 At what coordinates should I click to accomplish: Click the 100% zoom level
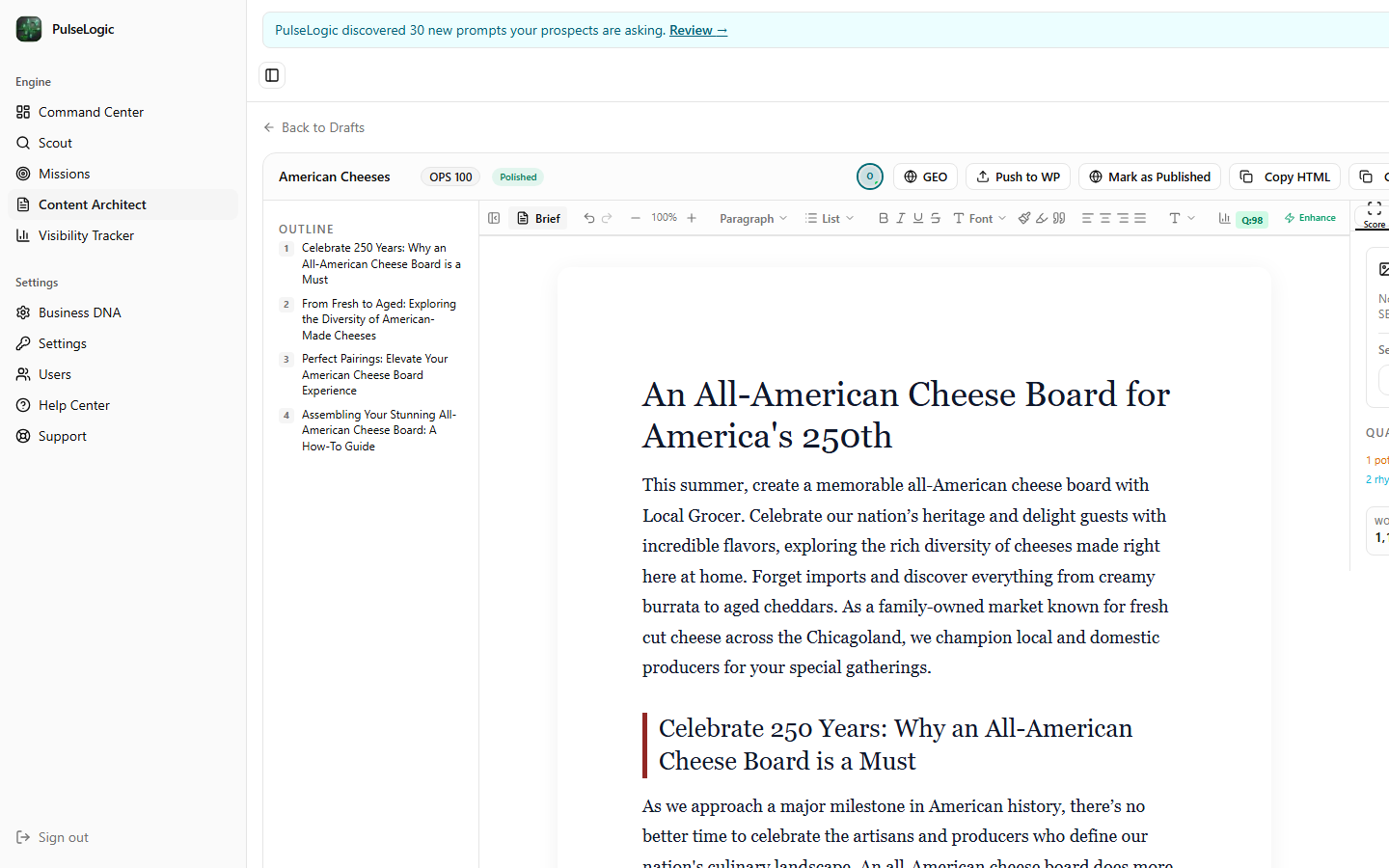tap(664, 218)
